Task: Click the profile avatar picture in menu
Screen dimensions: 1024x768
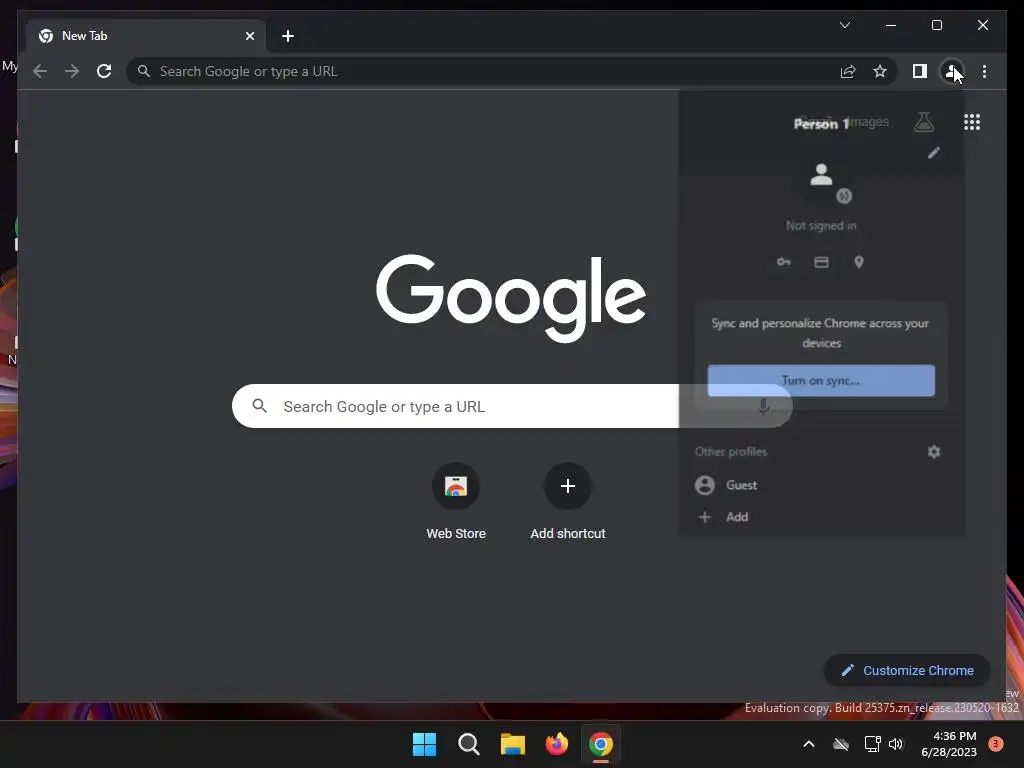Action: coord(821,175)
